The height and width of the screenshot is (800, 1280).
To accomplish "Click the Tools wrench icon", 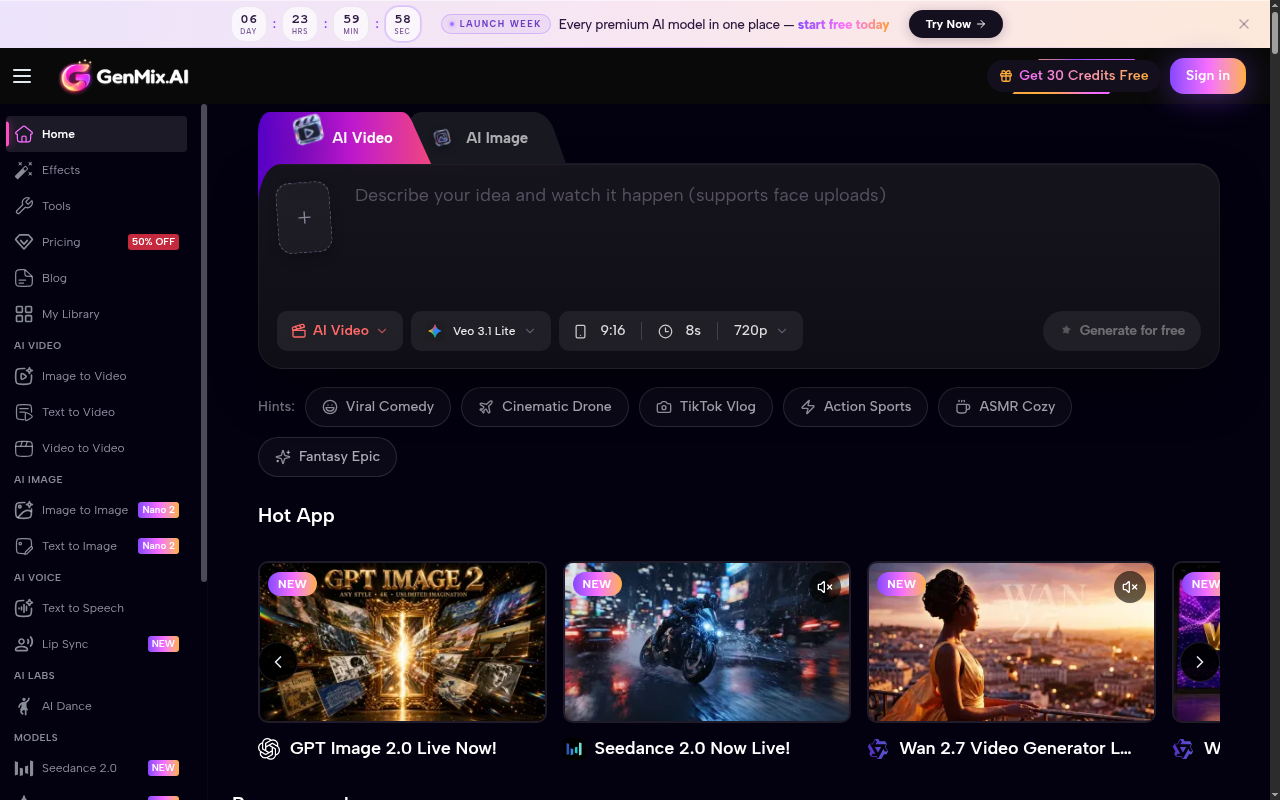I will [24, 206].
